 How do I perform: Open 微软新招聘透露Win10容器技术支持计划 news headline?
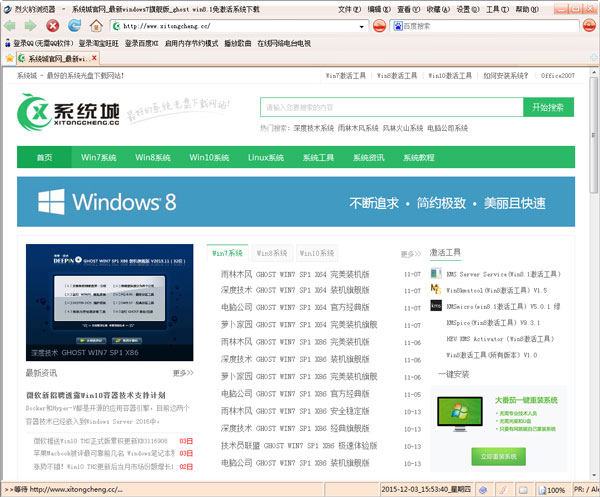(x=96, y=395)
